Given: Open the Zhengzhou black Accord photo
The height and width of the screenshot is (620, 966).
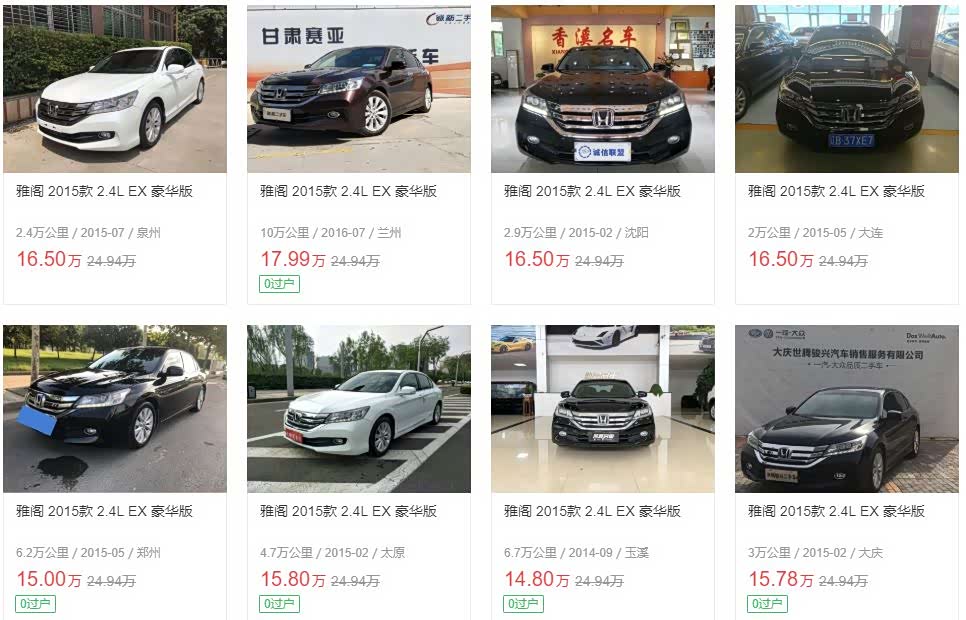Looking at the screenshot, I should coord(115,409).
